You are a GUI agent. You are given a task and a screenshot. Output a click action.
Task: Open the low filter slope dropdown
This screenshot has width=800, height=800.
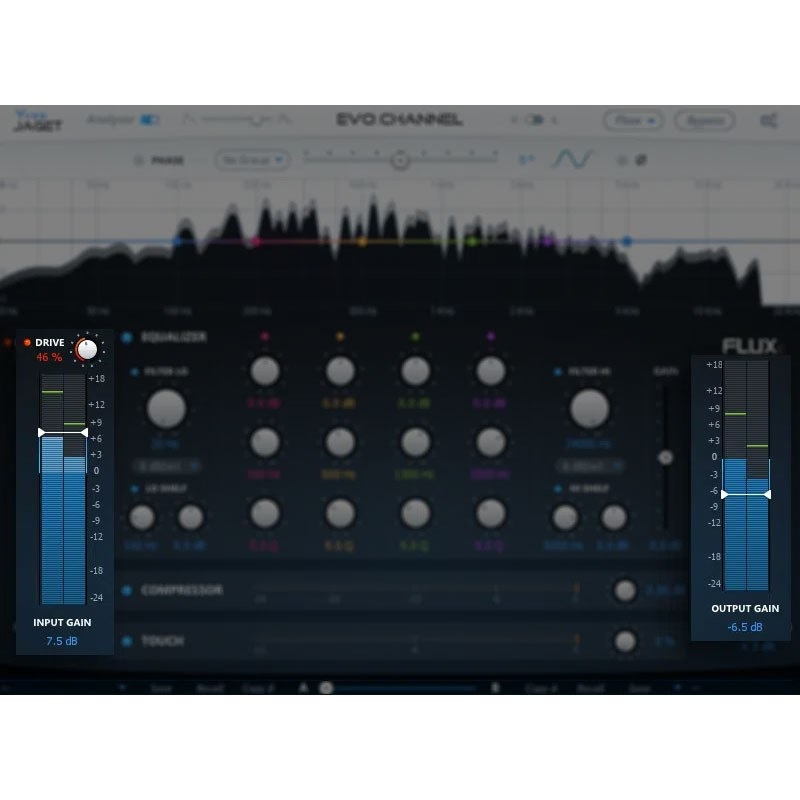click(167, 466)
